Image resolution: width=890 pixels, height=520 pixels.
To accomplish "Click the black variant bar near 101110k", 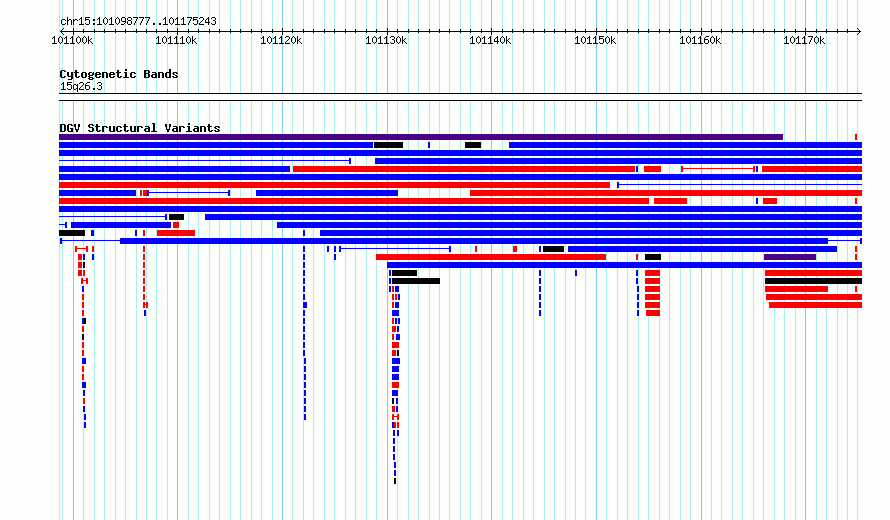I will click(177, 217).
